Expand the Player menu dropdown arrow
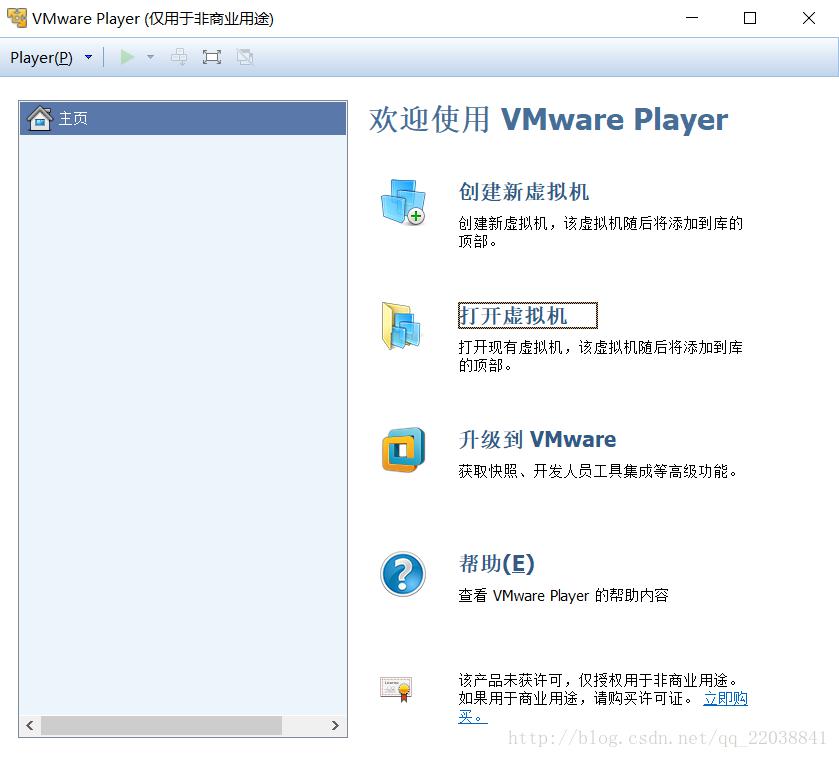 tap(88, 57)
